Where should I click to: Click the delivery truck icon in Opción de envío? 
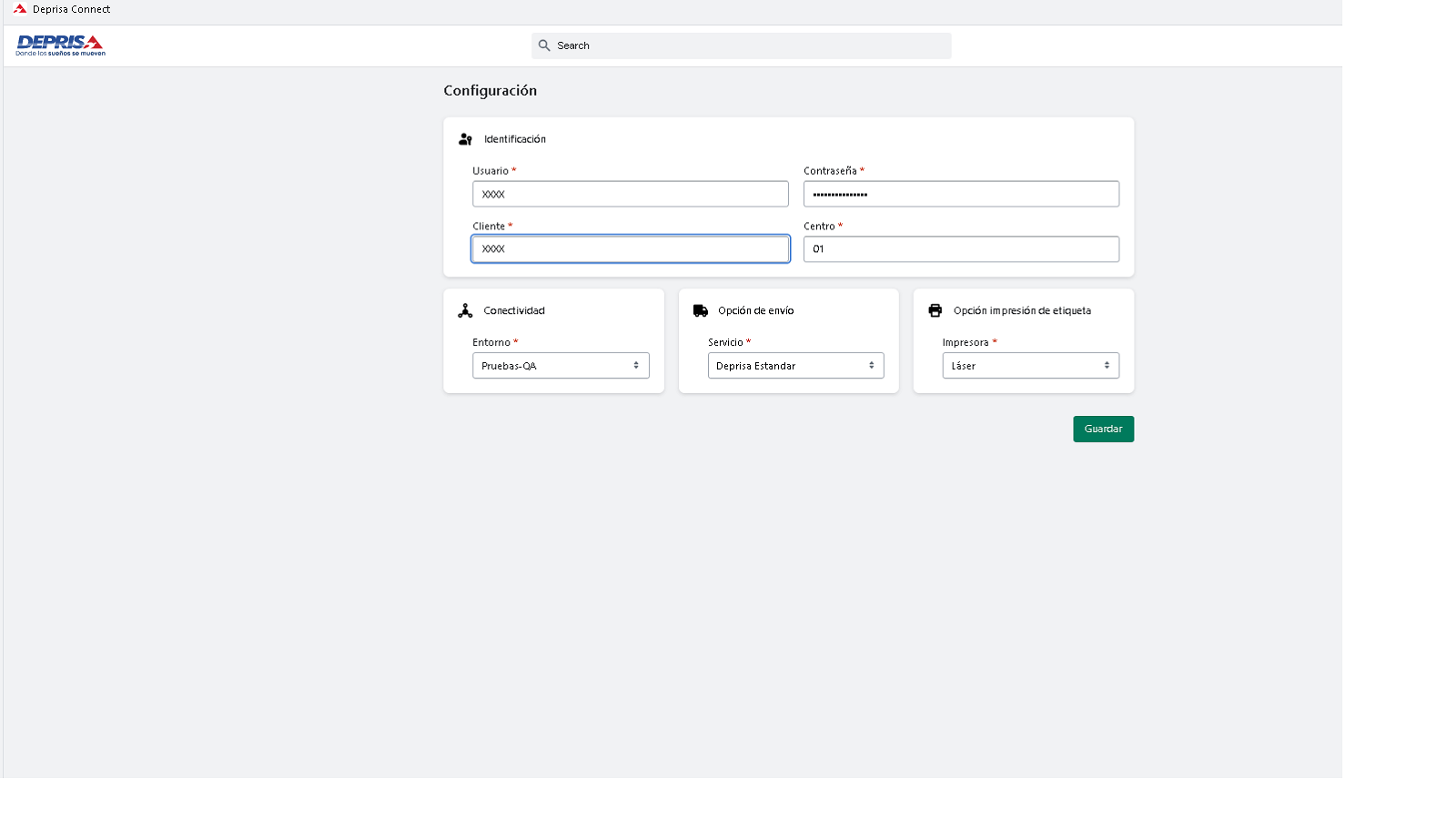(700, 310)
